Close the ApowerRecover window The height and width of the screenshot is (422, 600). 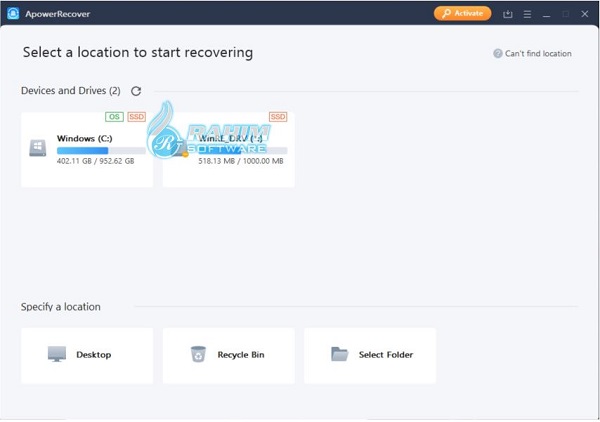585,14
